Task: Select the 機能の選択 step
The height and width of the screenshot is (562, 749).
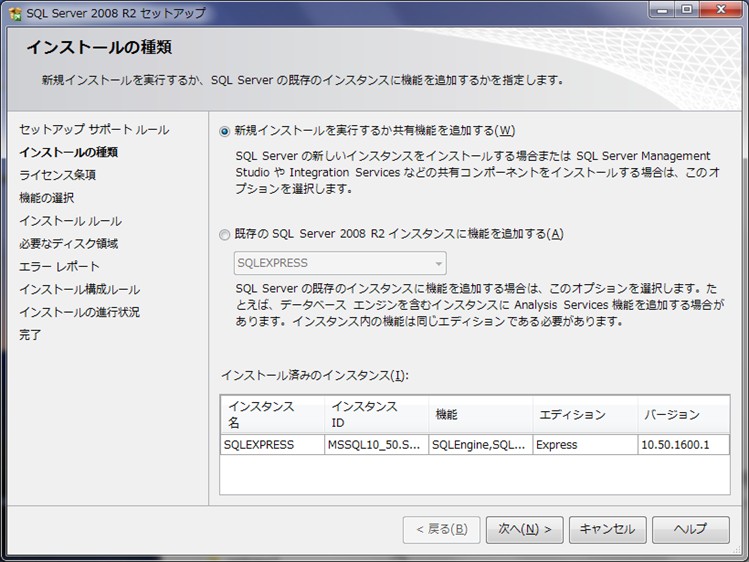Action: (46, 198)
